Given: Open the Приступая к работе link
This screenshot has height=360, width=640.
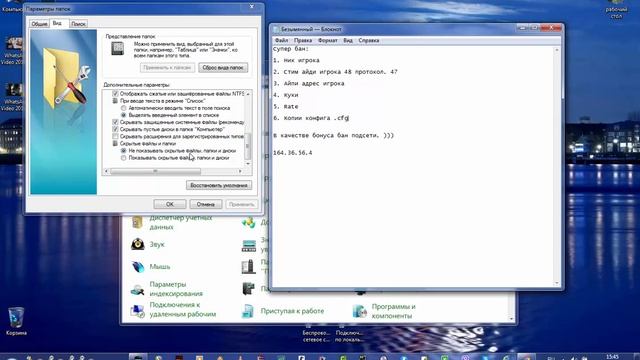Looking at the screenshot, I should tap(292, 311).
